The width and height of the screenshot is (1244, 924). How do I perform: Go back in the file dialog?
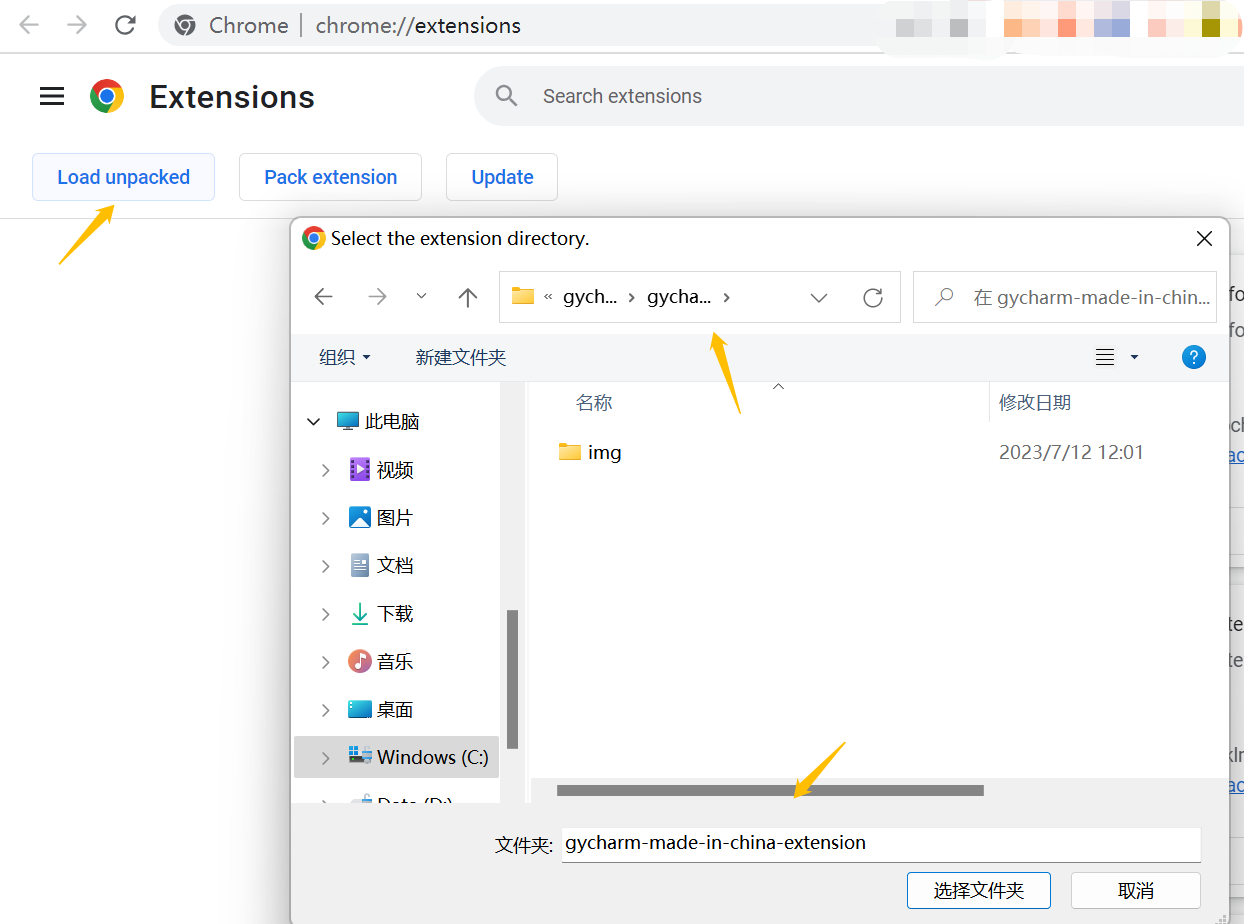coord(323,297)
